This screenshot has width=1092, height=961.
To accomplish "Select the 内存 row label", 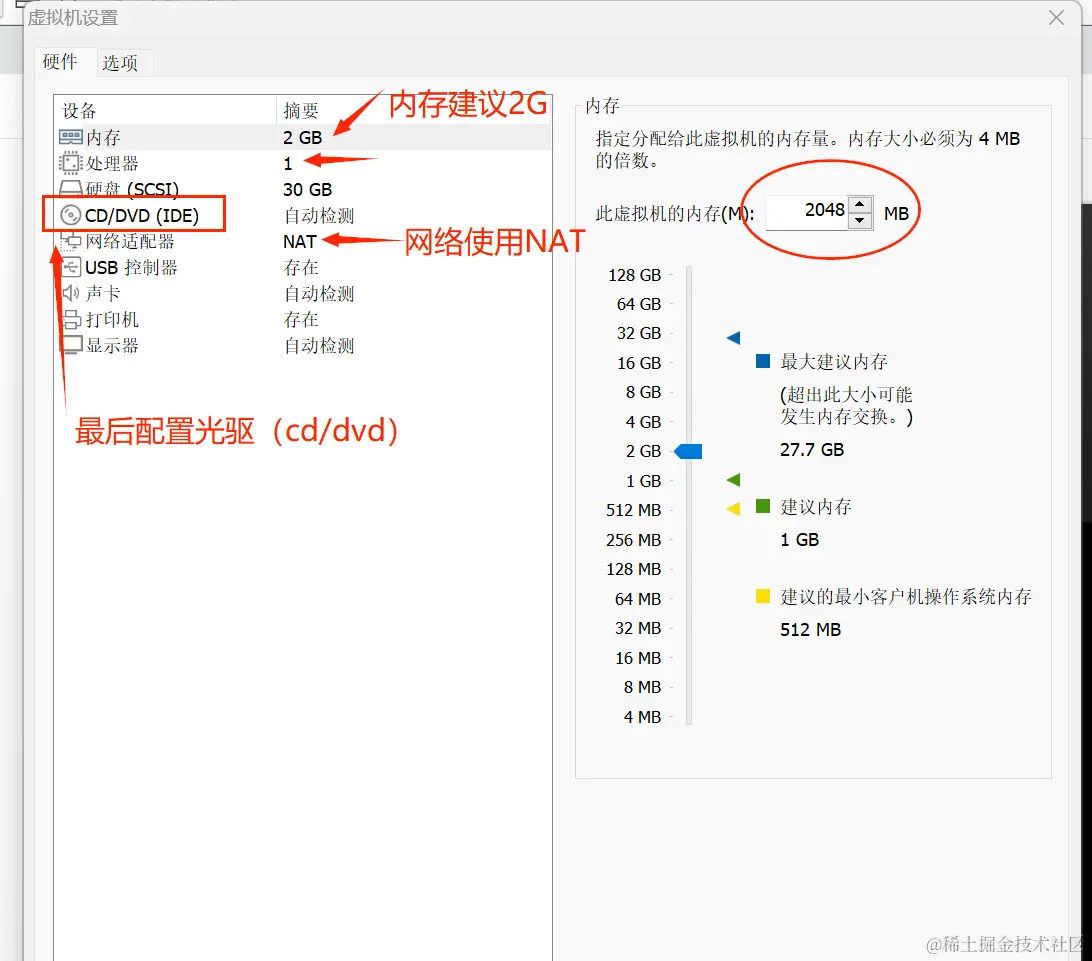I will pos(103,138).
